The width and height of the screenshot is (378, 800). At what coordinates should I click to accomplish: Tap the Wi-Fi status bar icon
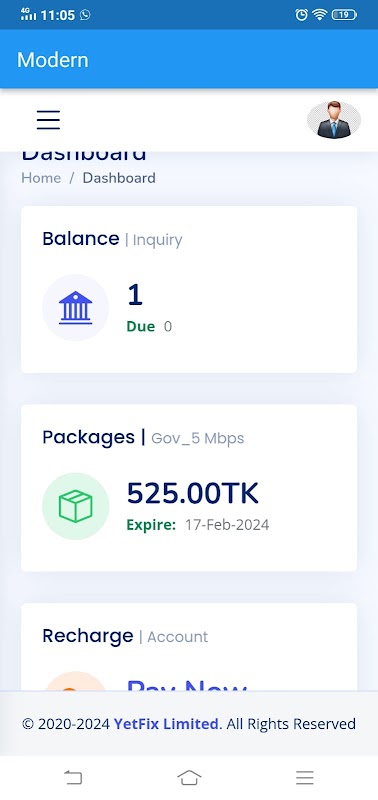[x=320, y=15]
